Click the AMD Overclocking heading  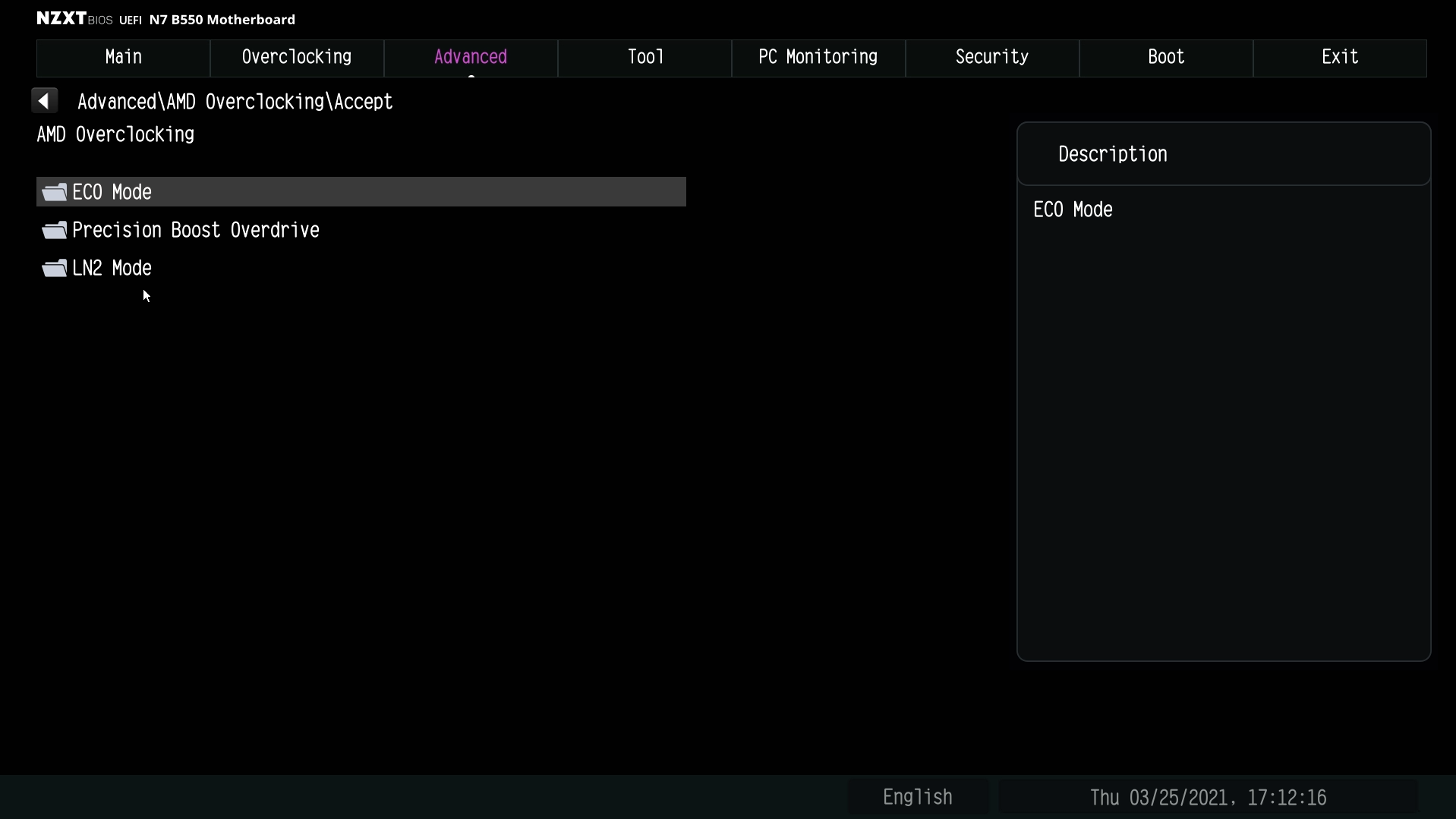115,134
